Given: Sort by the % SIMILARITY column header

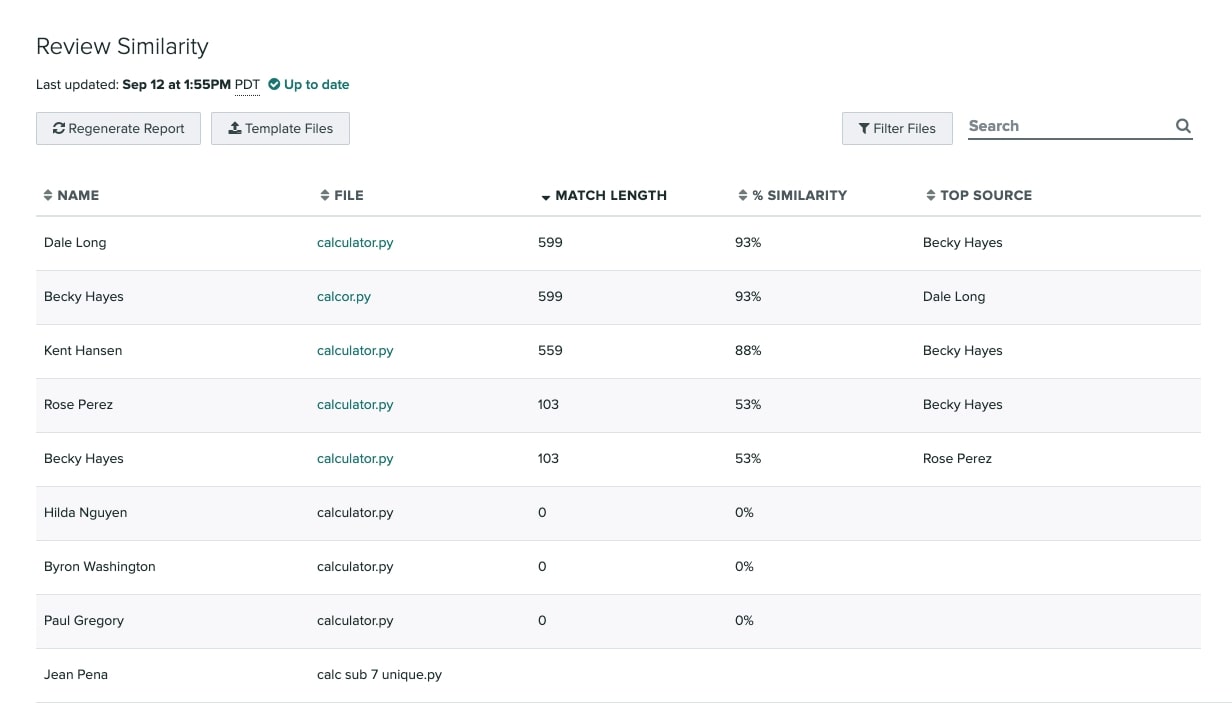Looking at the screenshot, I should (799, 196).
